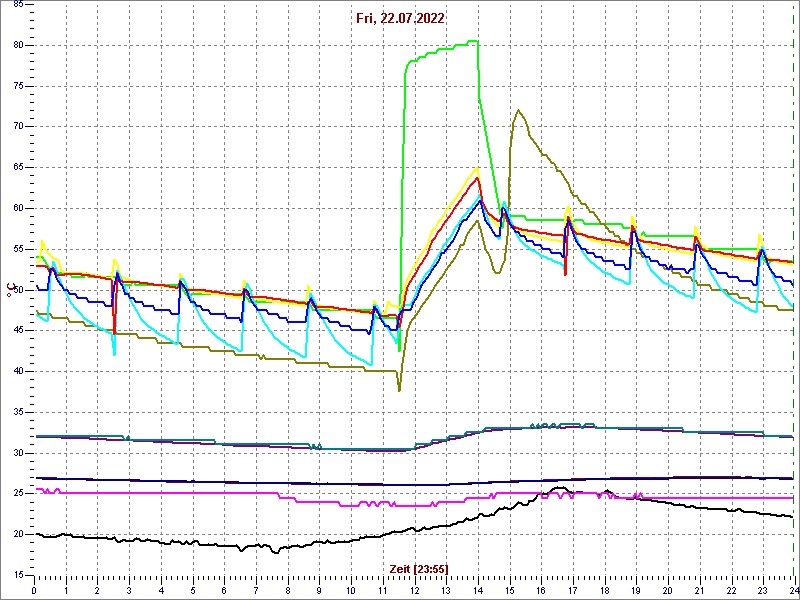Select the 15 label on temperature axis

pos(17,576)
